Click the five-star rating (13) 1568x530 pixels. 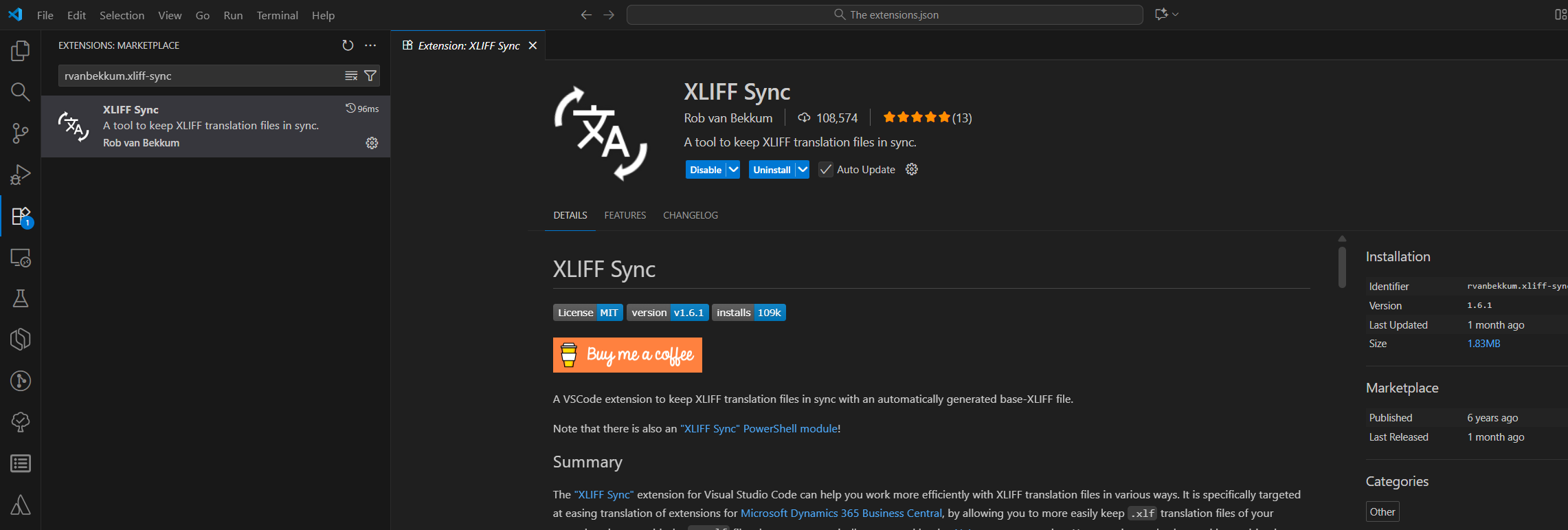point(927,118)
